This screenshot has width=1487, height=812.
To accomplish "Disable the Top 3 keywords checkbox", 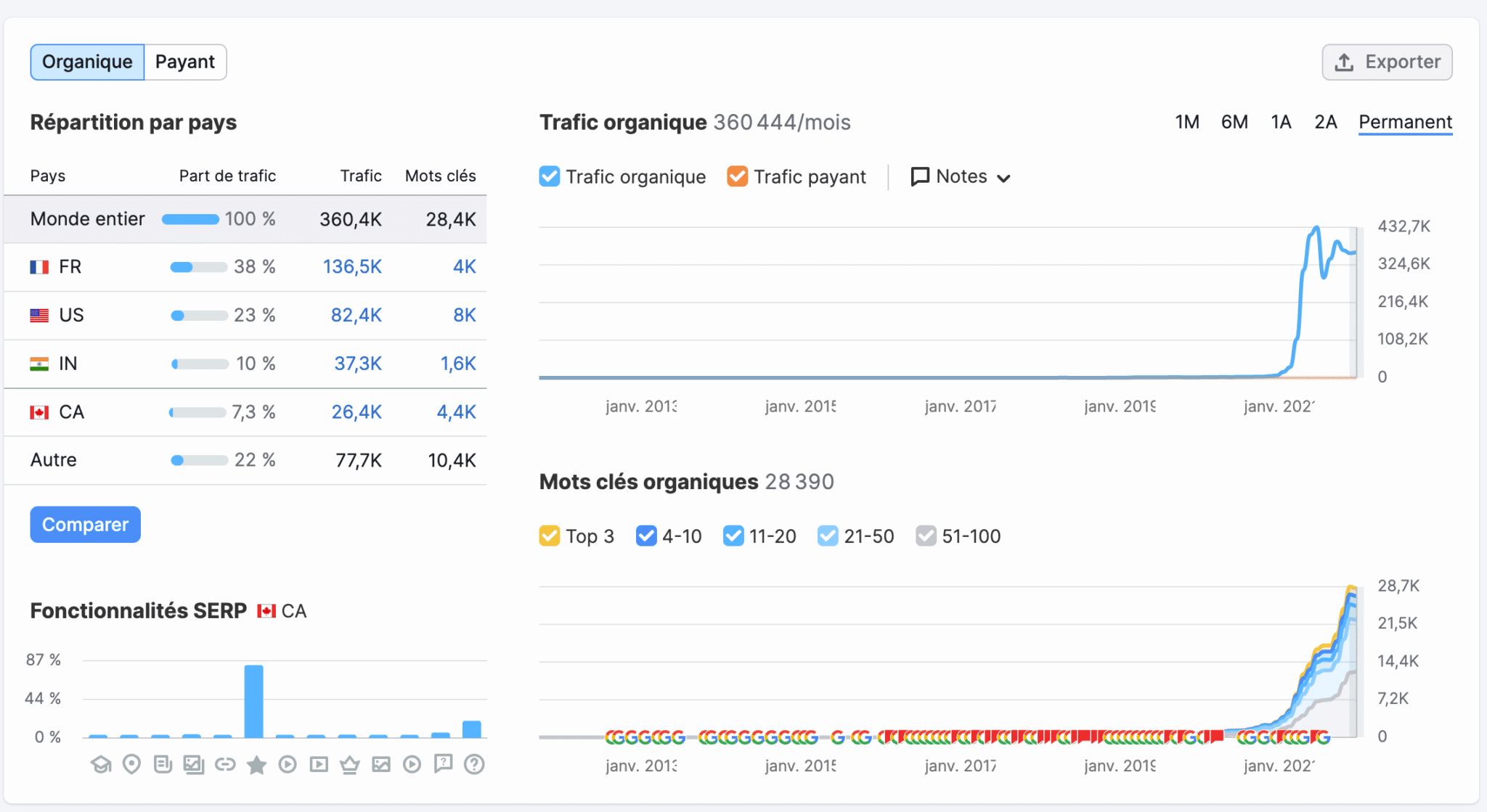I will (x=550, y=536).
